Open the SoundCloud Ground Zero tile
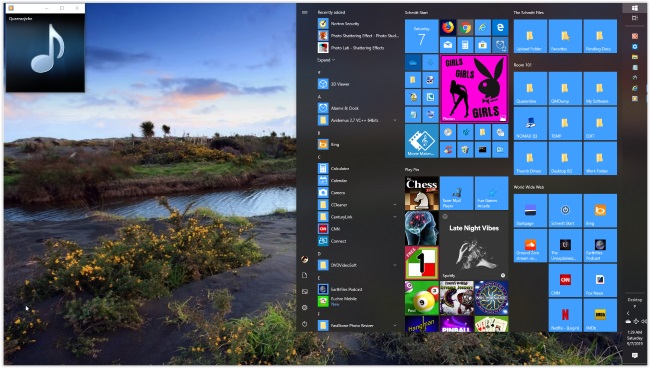The width and height of the screenshot is (650, 368). pyautogui.click(x=530, y=246)
